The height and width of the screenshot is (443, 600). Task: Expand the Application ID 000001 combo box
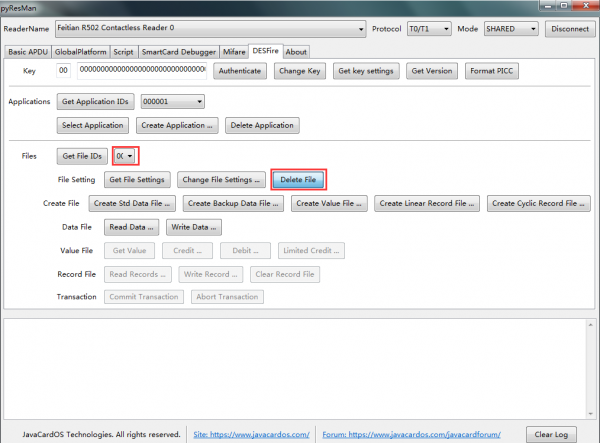point(173,101)
